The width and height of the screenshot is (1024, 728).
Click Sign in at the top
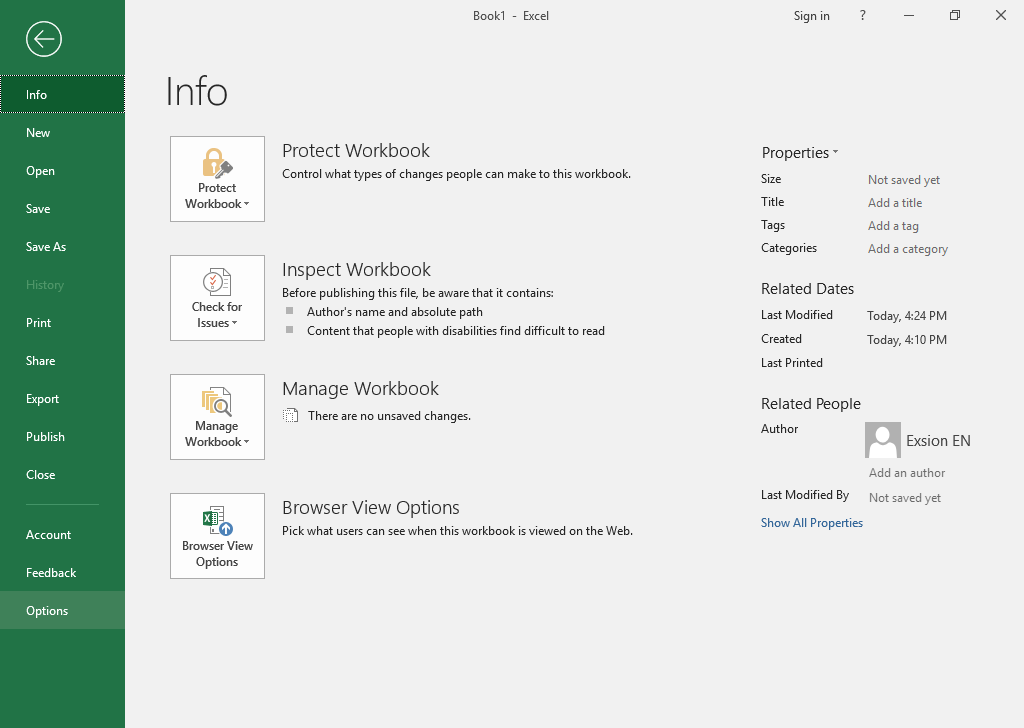pos(811,16)
